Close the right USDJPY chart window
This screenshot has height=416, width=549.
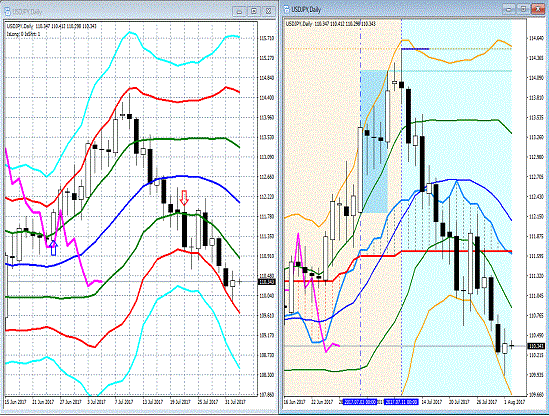[x=538, y=9]
